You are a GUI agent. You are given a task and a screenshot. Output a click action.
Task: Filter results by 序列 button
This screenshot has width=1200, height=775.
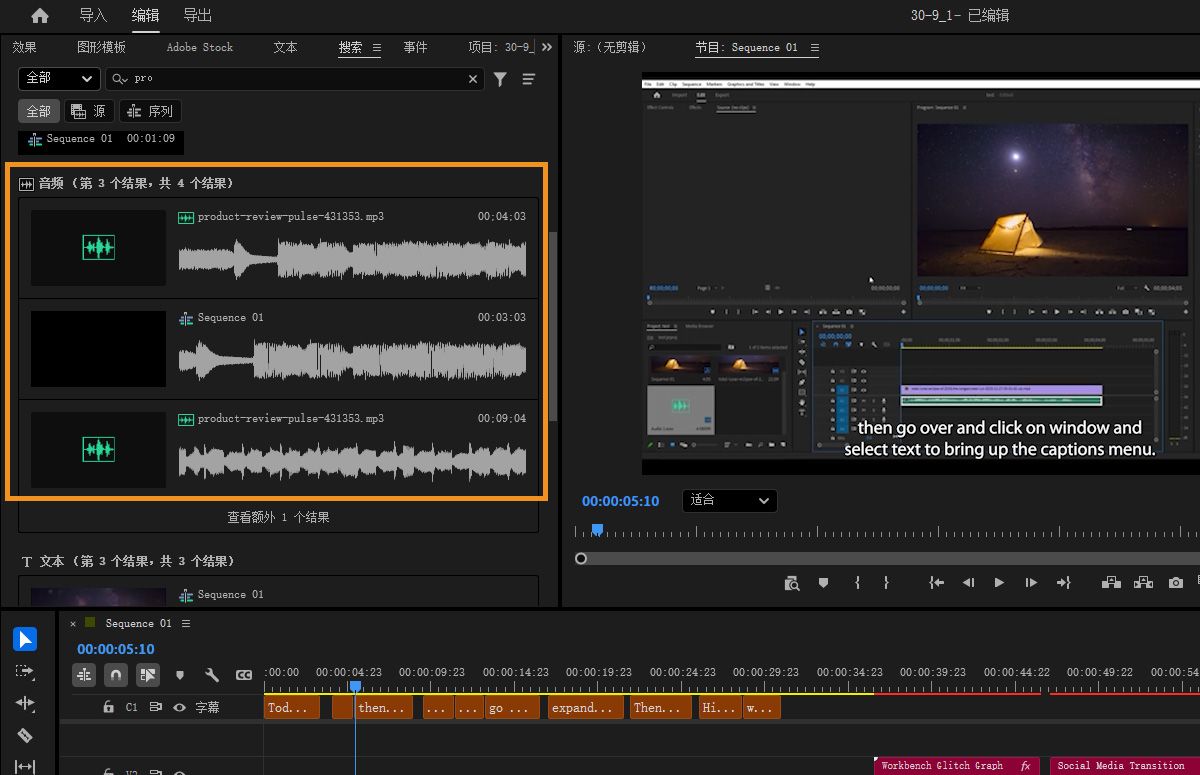pyautogui.click(x=150, y=111)
